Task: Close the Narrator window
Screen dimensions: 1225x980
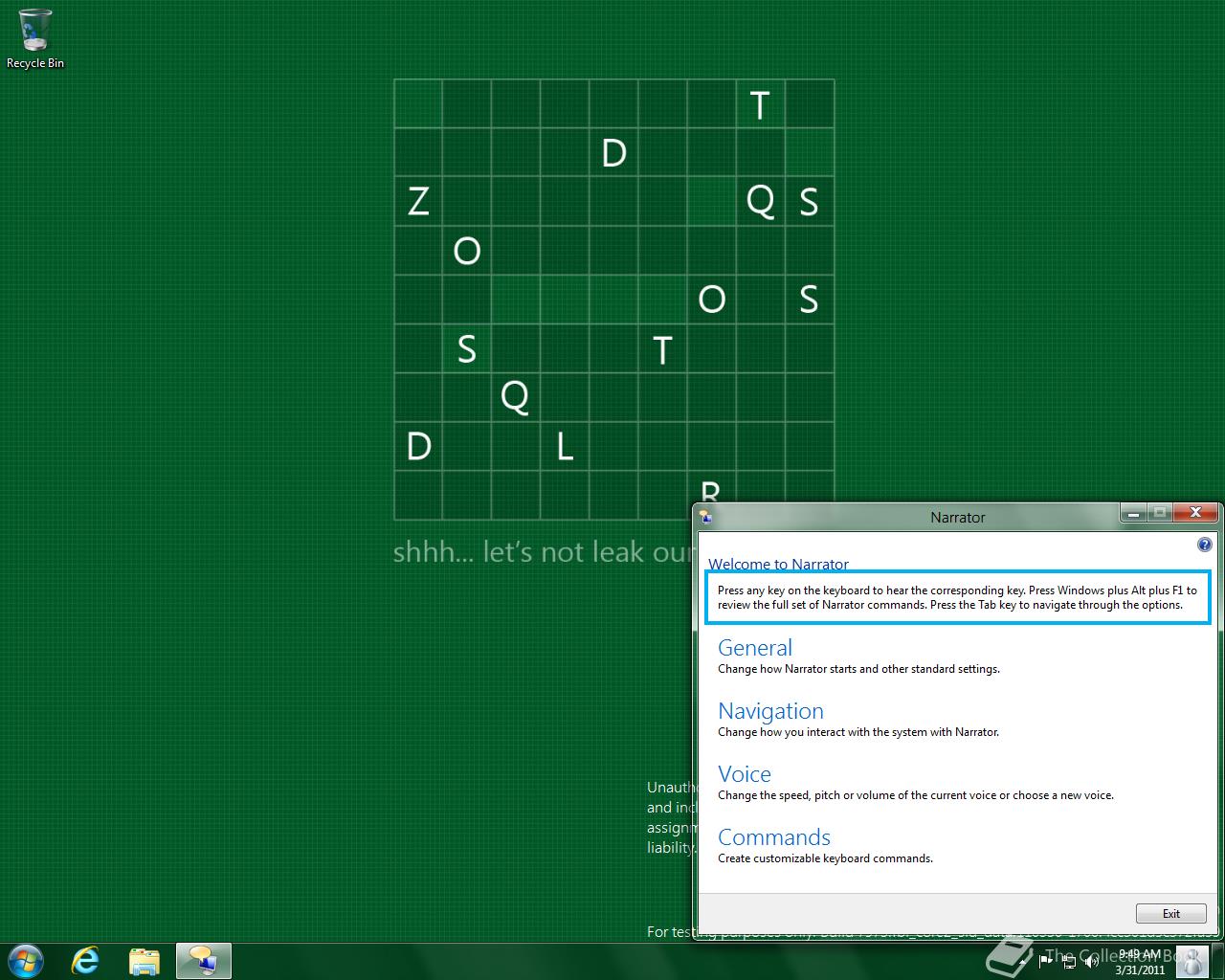Action: [x=1194, y=513]
